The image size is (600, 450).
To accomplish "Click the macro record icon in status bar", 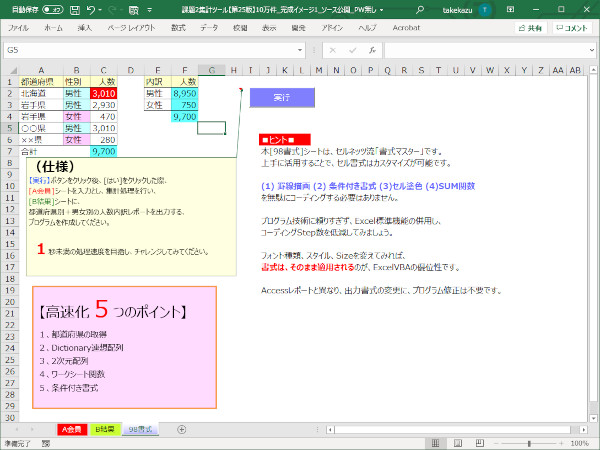I will [x=46, y=443].
